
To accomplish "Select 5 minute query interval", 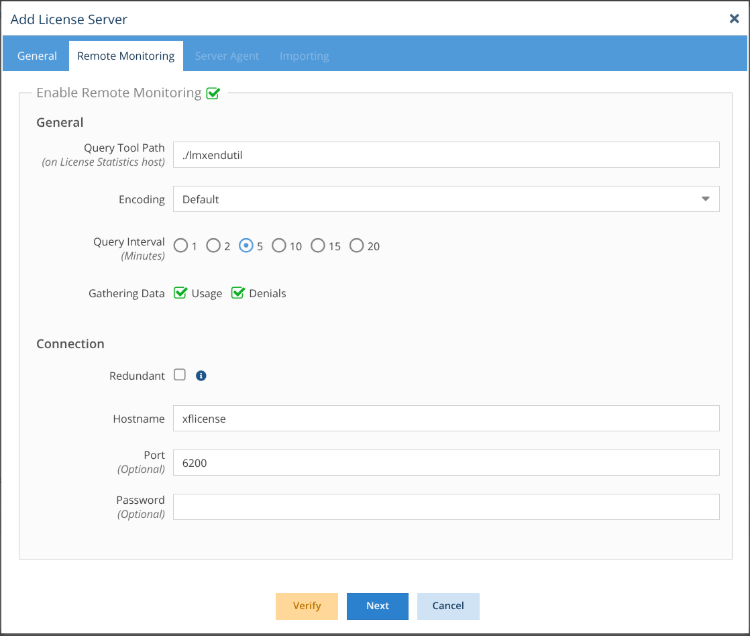I will [246, 246].
